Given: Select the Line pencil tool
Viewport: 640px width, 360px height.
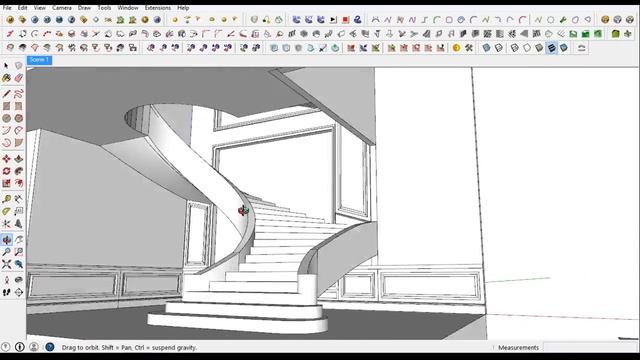Looking at the screenshot, I should coord(6,94).
